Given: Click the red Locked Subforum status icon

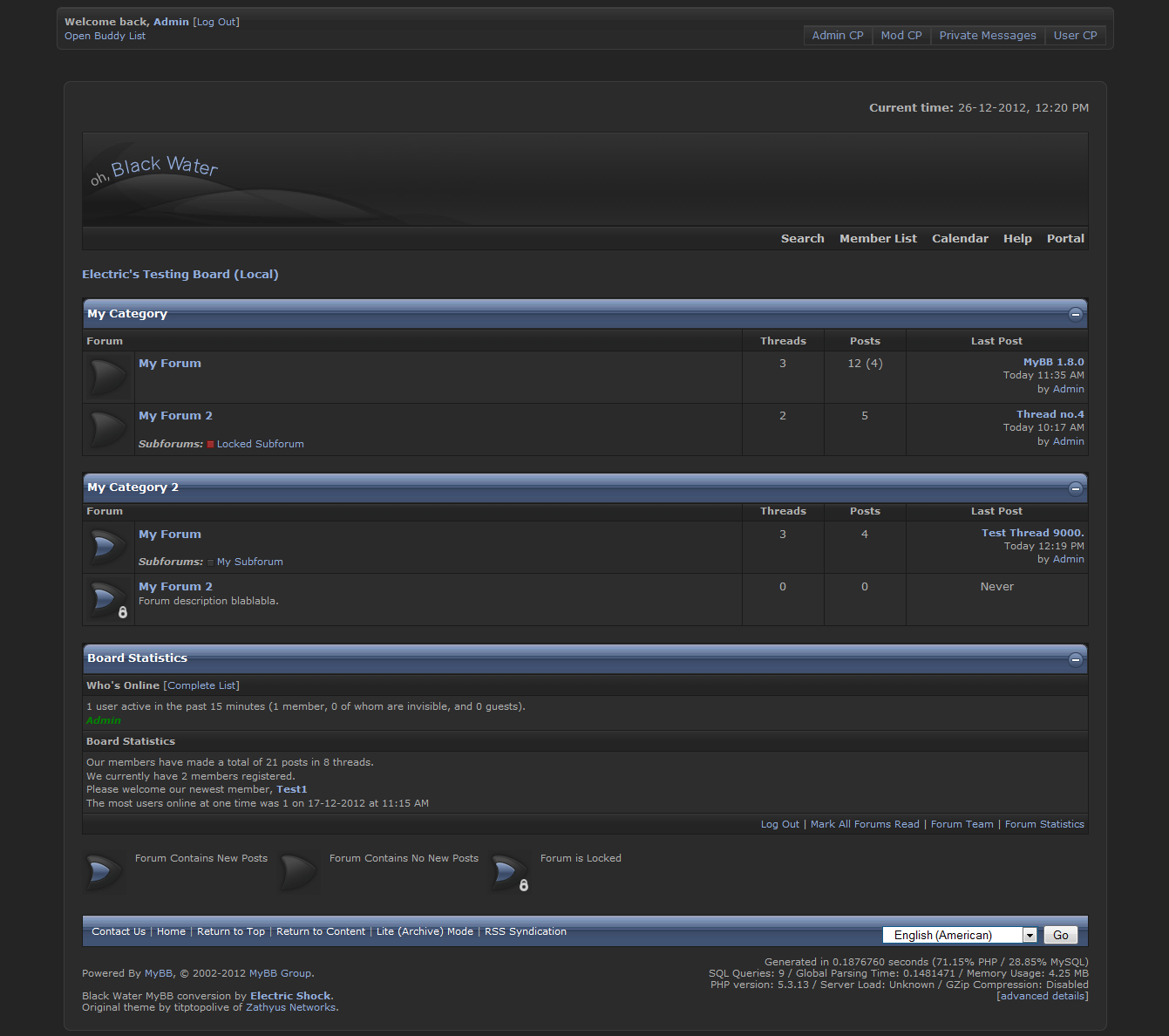Looking at the screenshot, I should click(x=210, y=445).
